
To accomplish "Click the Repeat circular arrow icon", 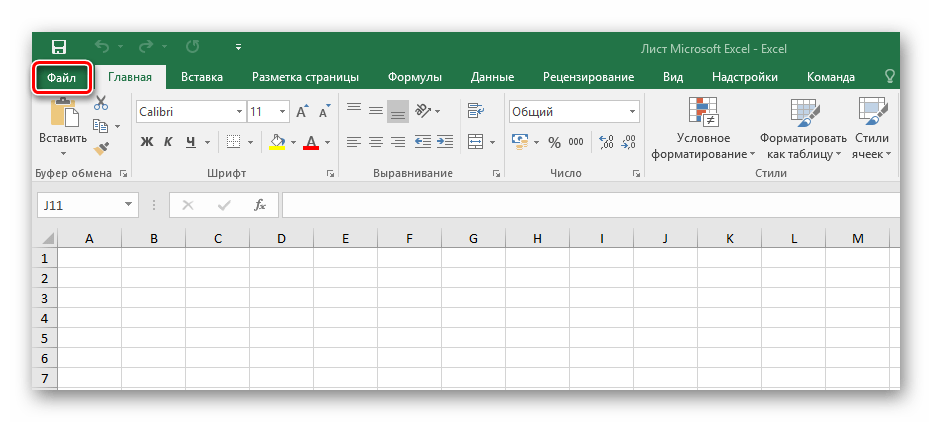I will [192, 47].
